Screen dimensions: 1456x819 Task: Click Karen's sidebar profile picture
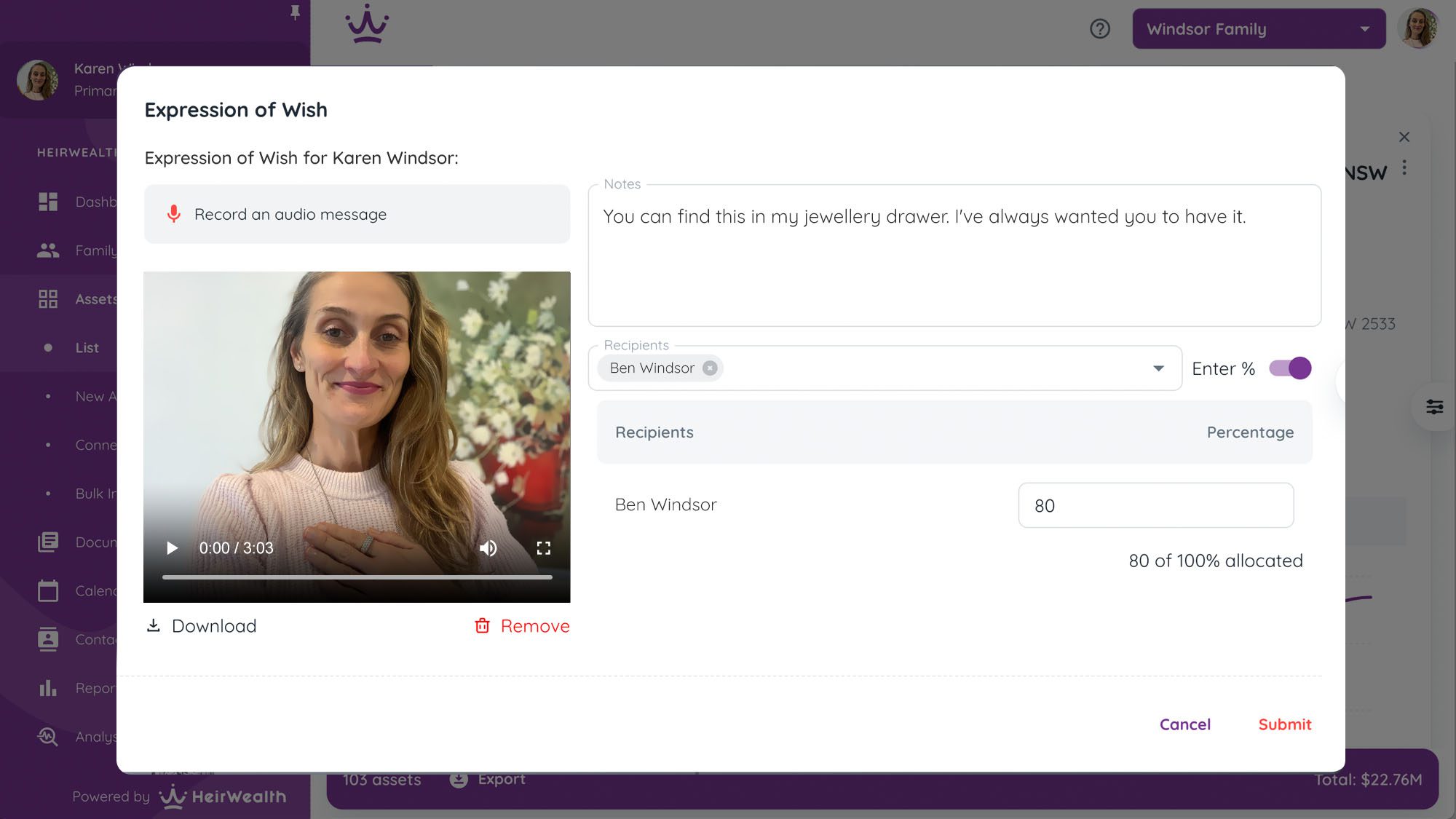[x=38, y=80]
